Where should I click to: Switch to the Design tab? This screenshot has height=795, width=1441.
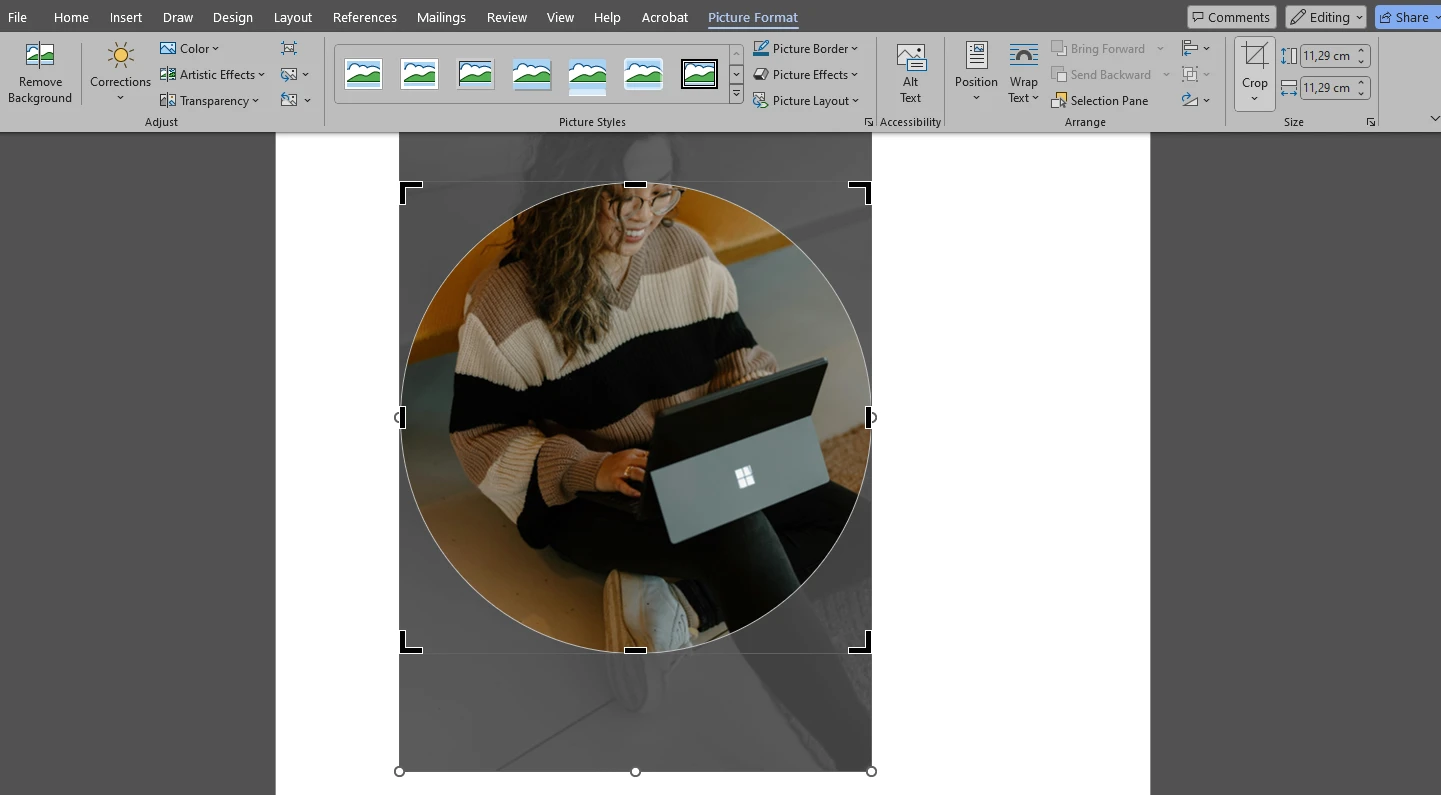(x=232, y=17)
